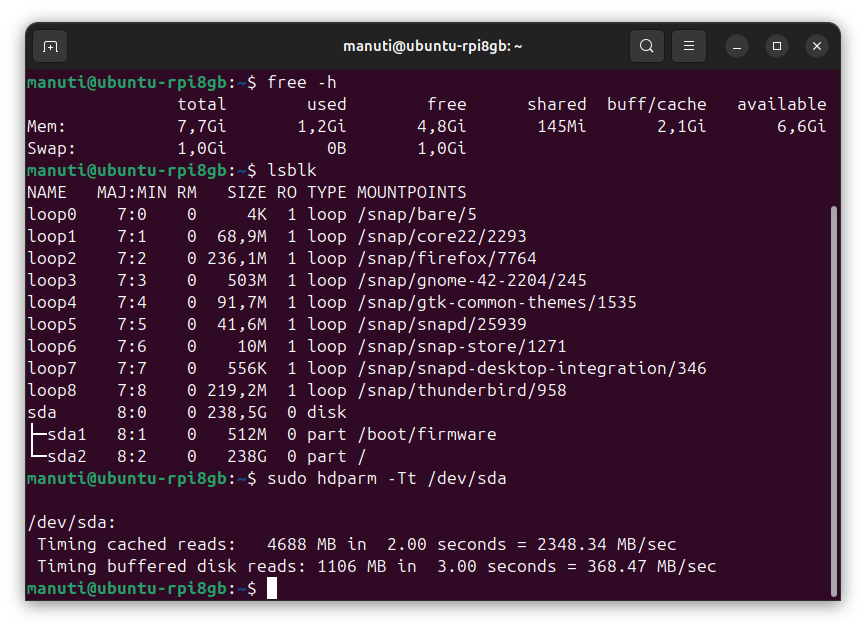Click the sda2 partition name
Image resolution: width=866 pixels, height=629 pixels.
click(x=67, y=457)
